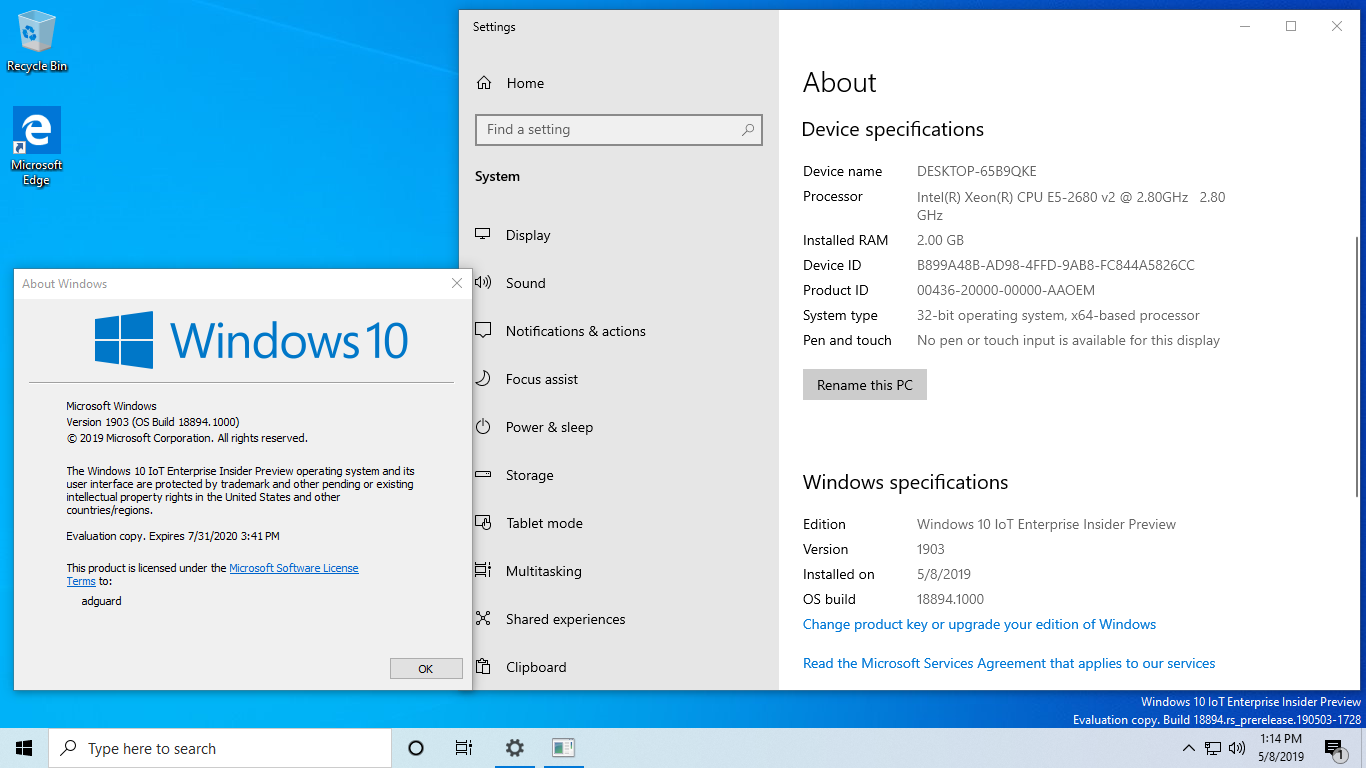Click the OS build value 18894.1000
Image resolution: width=1366 pixels, height=768 pixels.
click(x=950, y=599)
